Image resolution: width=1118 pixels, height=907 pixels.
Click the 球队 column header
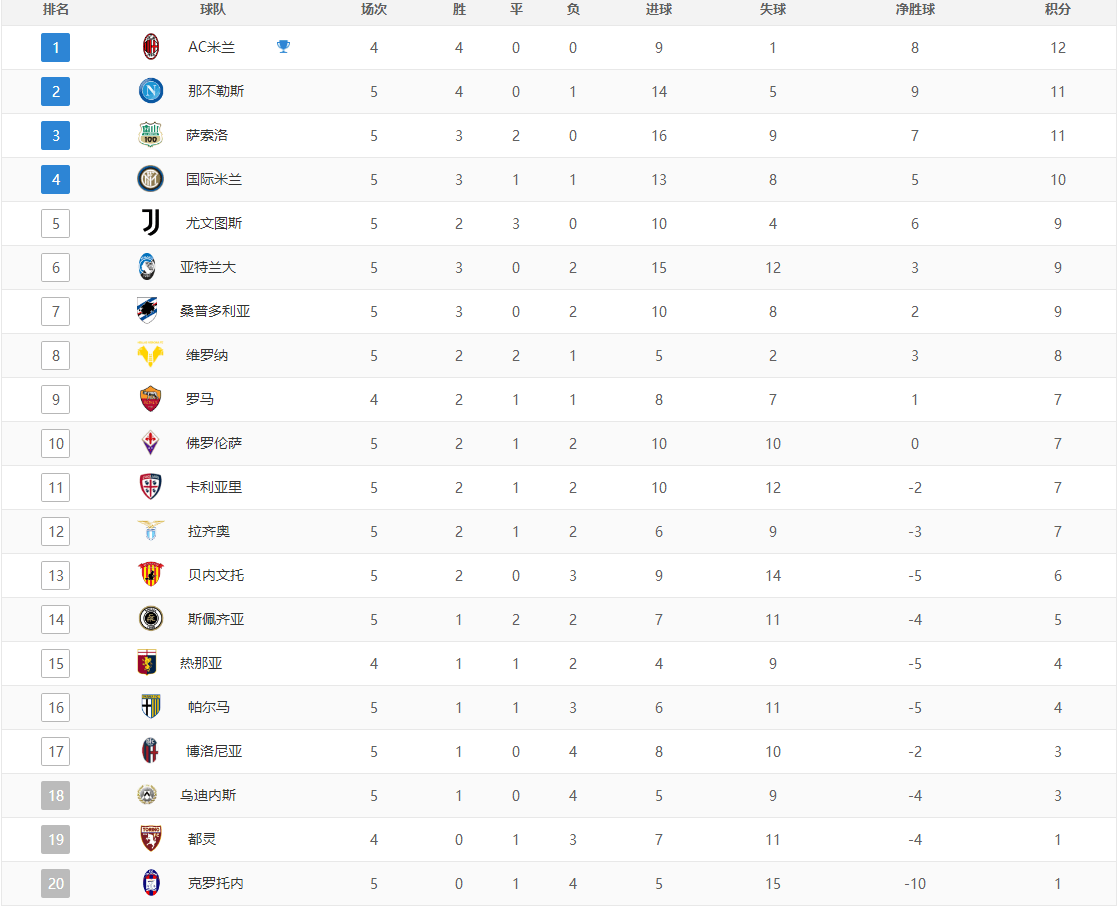(213, 10)
